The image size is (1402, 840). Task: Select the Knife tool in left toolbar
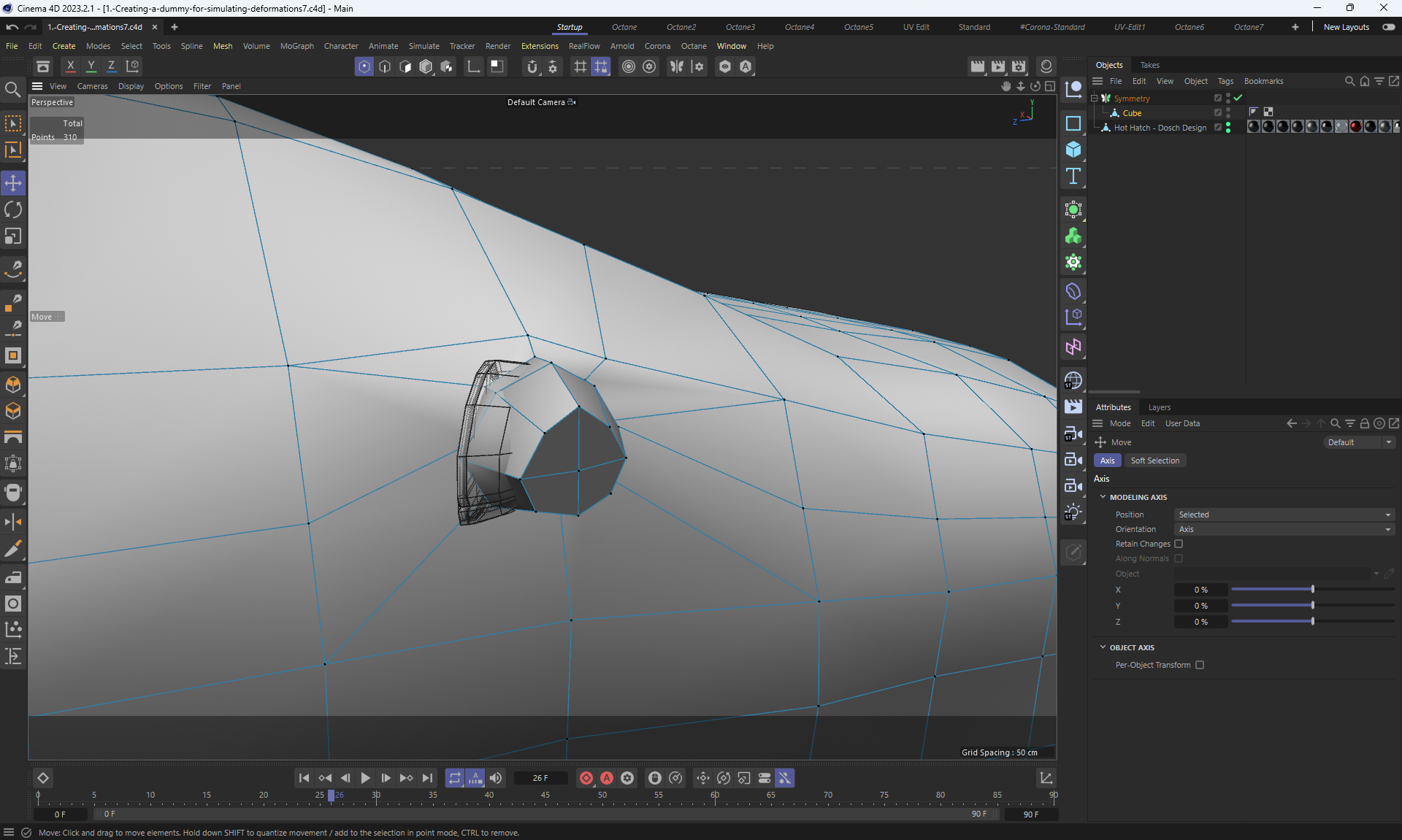(13, 549)
